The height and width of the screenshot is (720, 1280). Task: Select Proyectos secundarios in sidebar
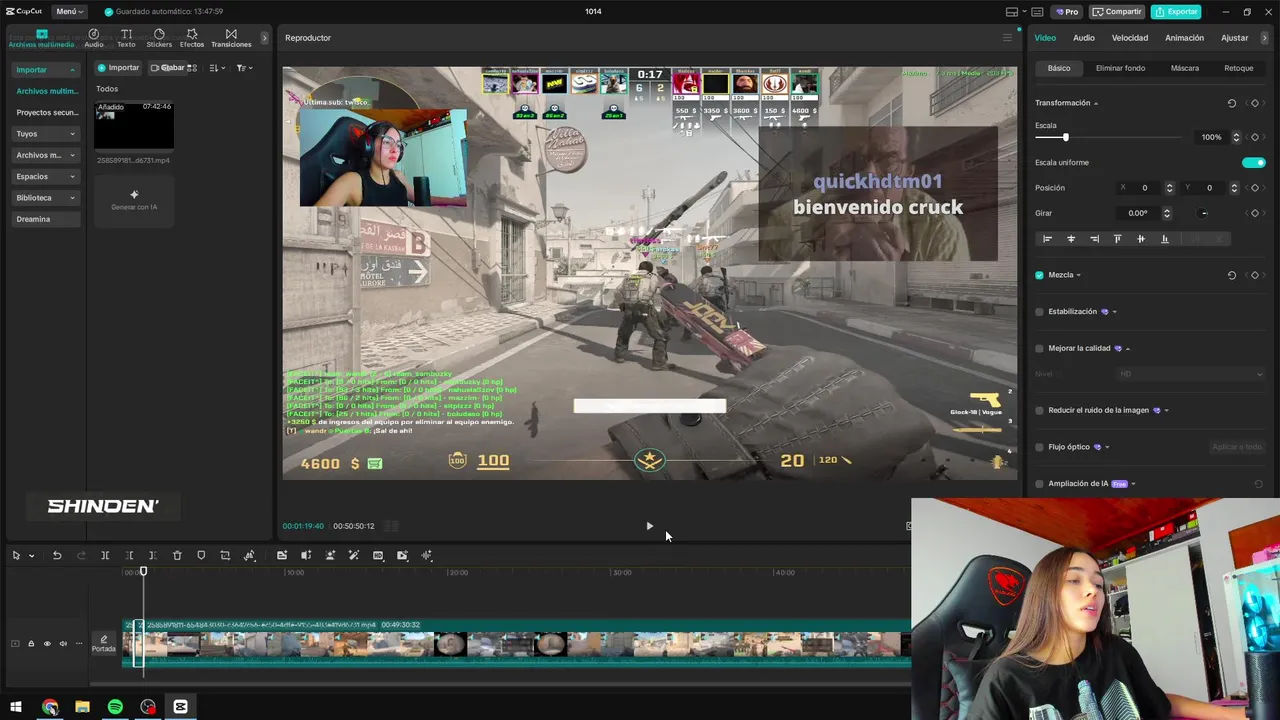coord(47,112)
